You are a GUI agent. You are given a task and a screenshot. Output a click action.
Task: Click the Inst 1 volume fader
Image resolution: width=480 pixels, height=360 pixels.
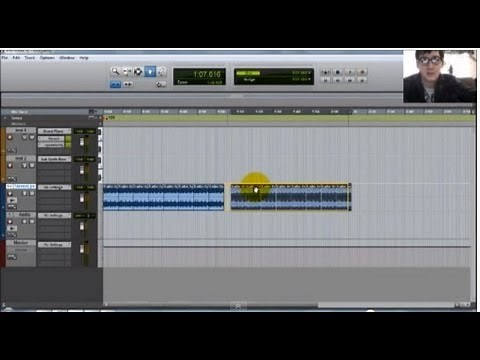coord(82,142)
